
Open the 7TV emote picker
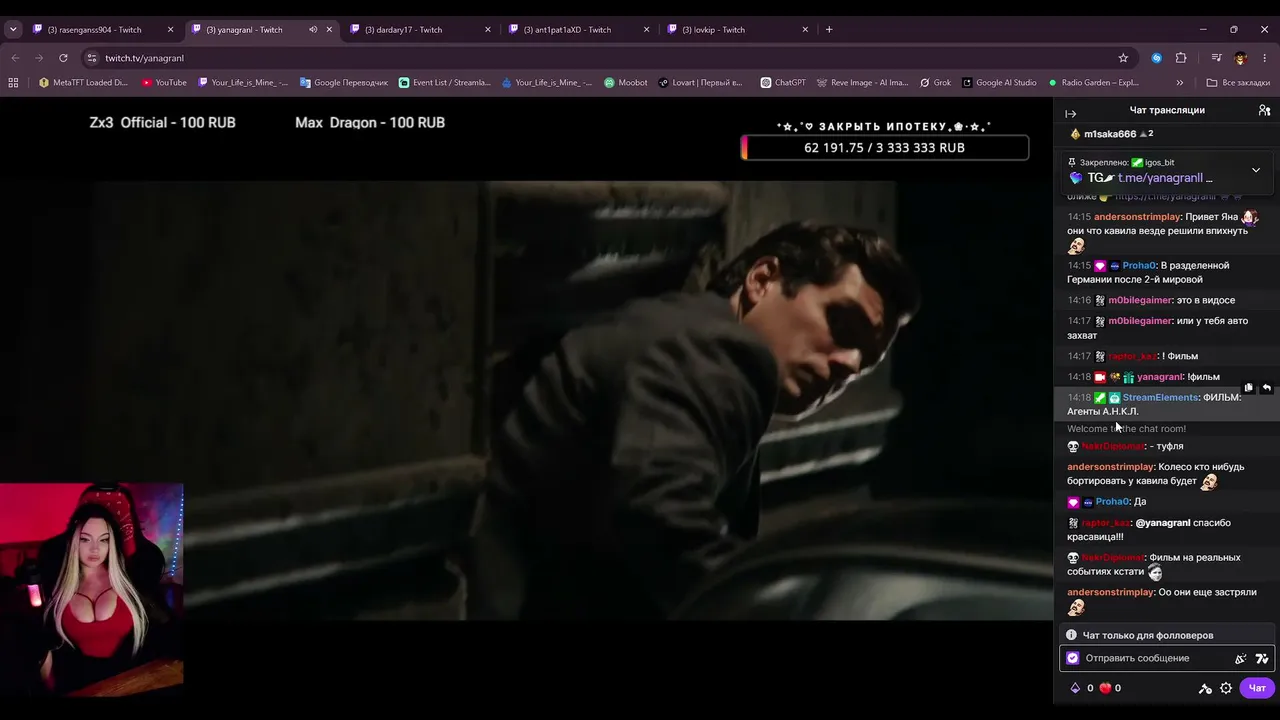[x=1262, y=658]
